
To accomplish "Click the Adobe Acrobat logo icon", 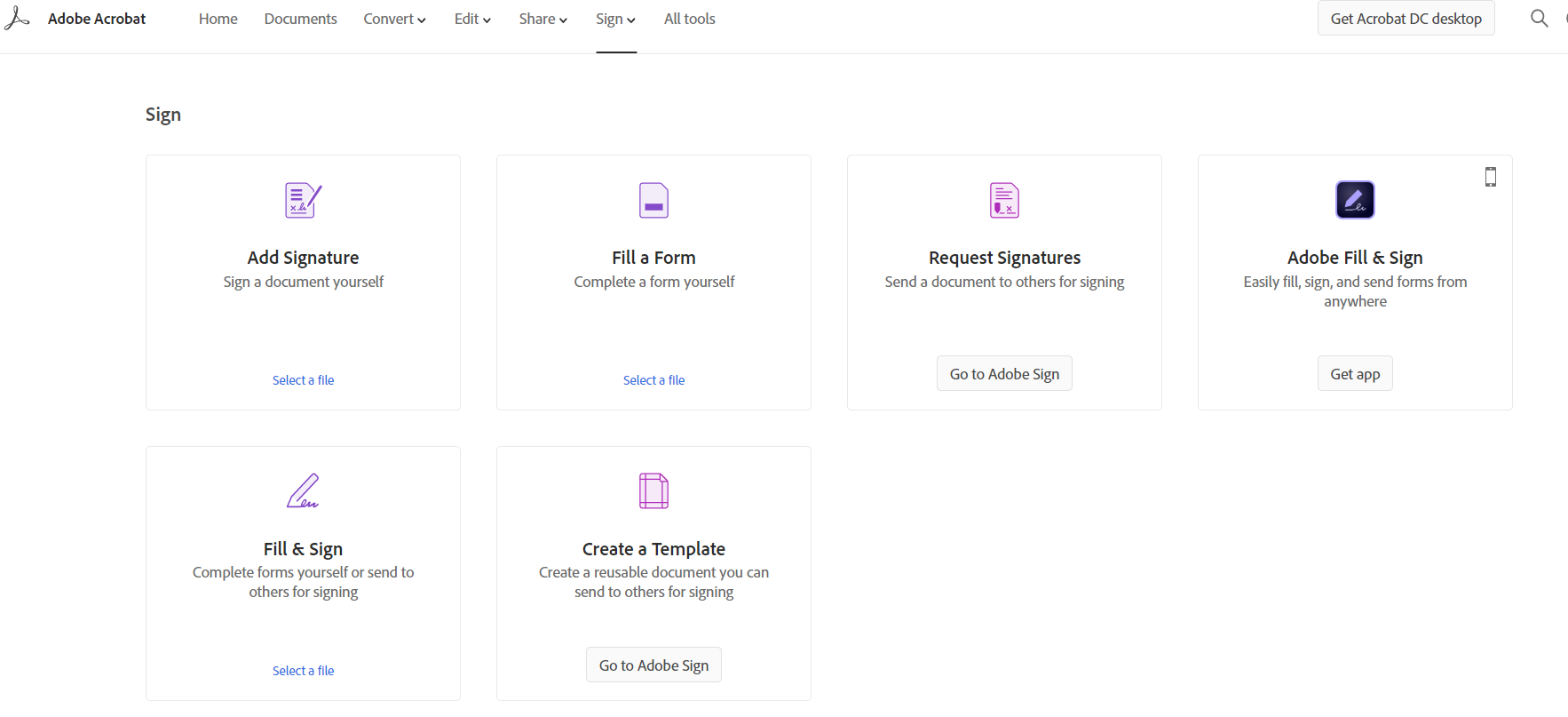I will coord(17,19).
